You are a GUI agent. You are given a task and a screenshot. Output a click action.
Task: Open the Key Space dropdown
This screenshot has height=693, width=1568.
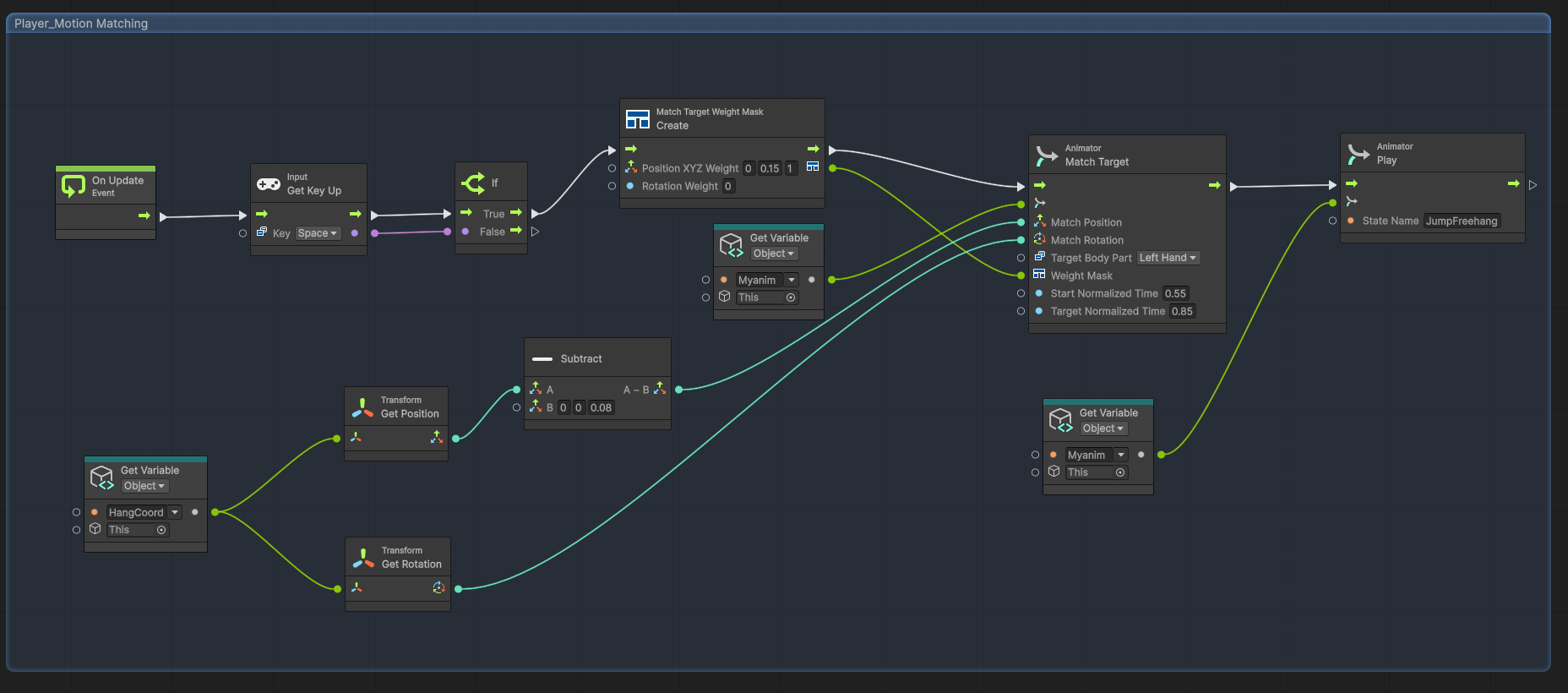tap(318, 233)
